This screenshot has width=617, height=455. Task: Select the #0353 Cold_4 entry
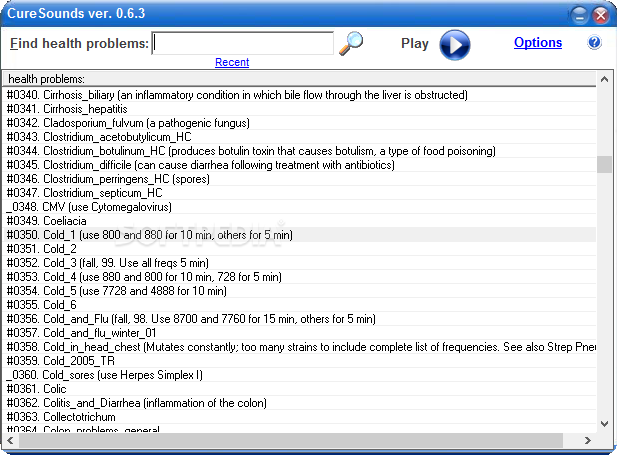click(x=300, y=277)
